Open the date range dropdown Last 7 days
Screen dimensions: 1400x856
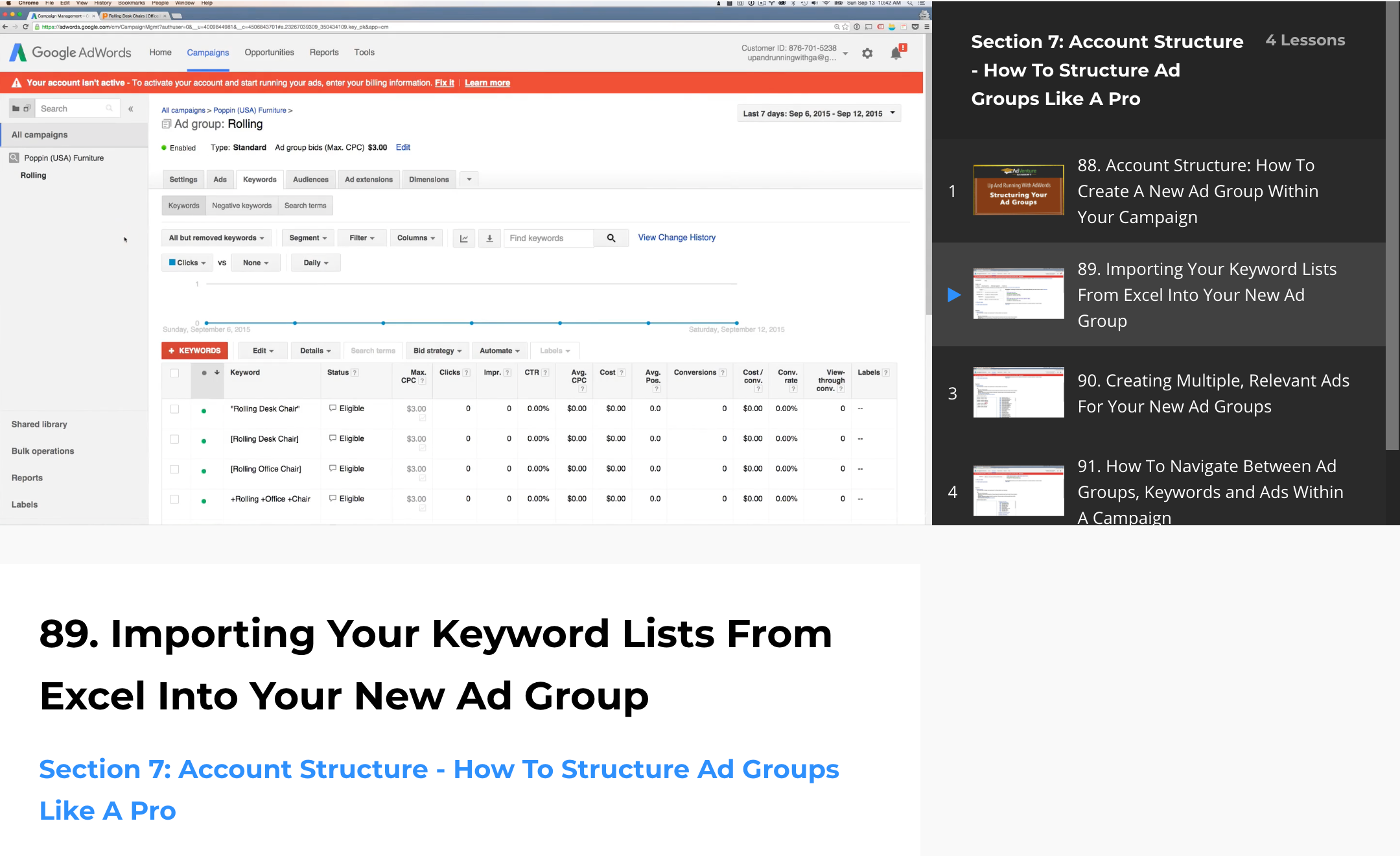point(819,113)
